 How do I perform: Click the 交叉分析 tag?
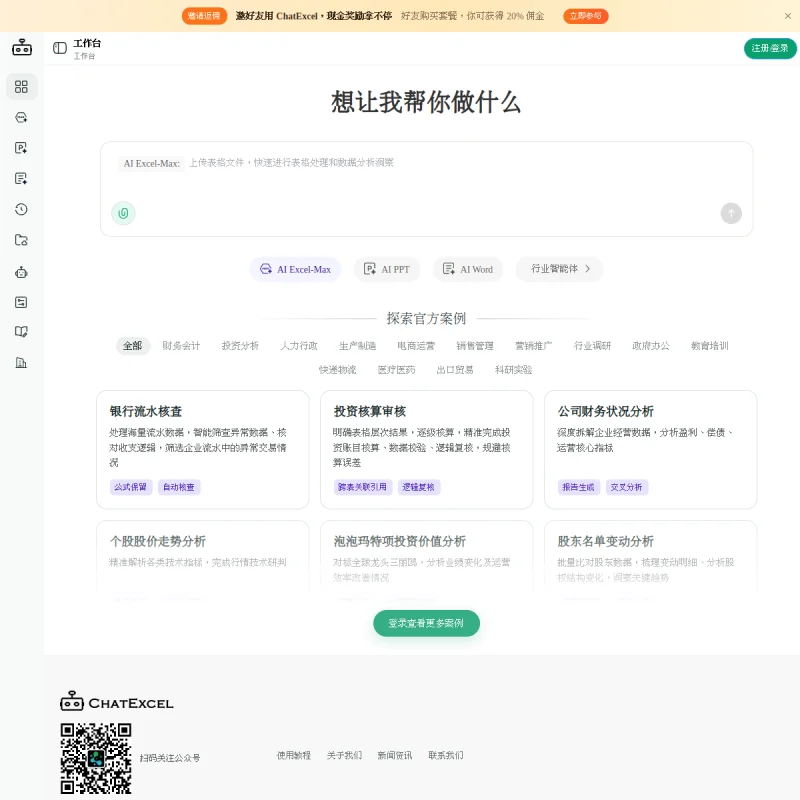tap(627, 487)
